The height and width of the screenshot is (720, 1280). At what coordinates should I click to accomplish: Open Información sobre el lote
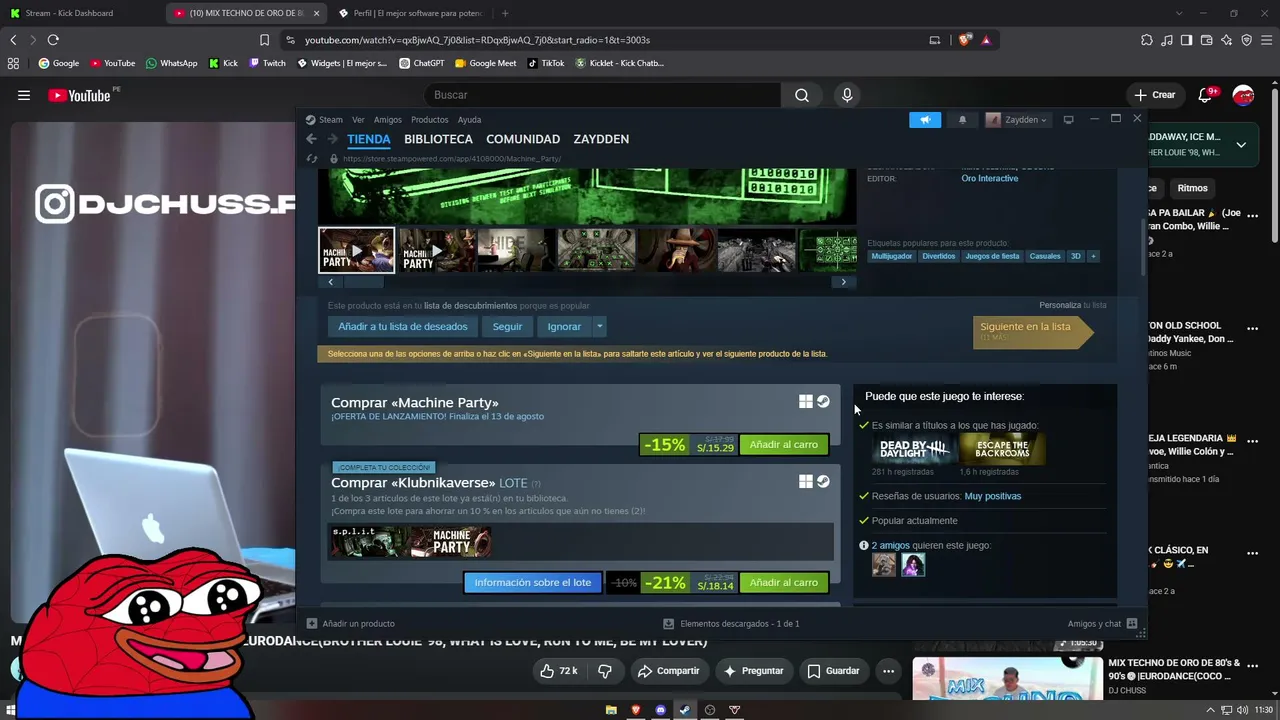point(533,583)
